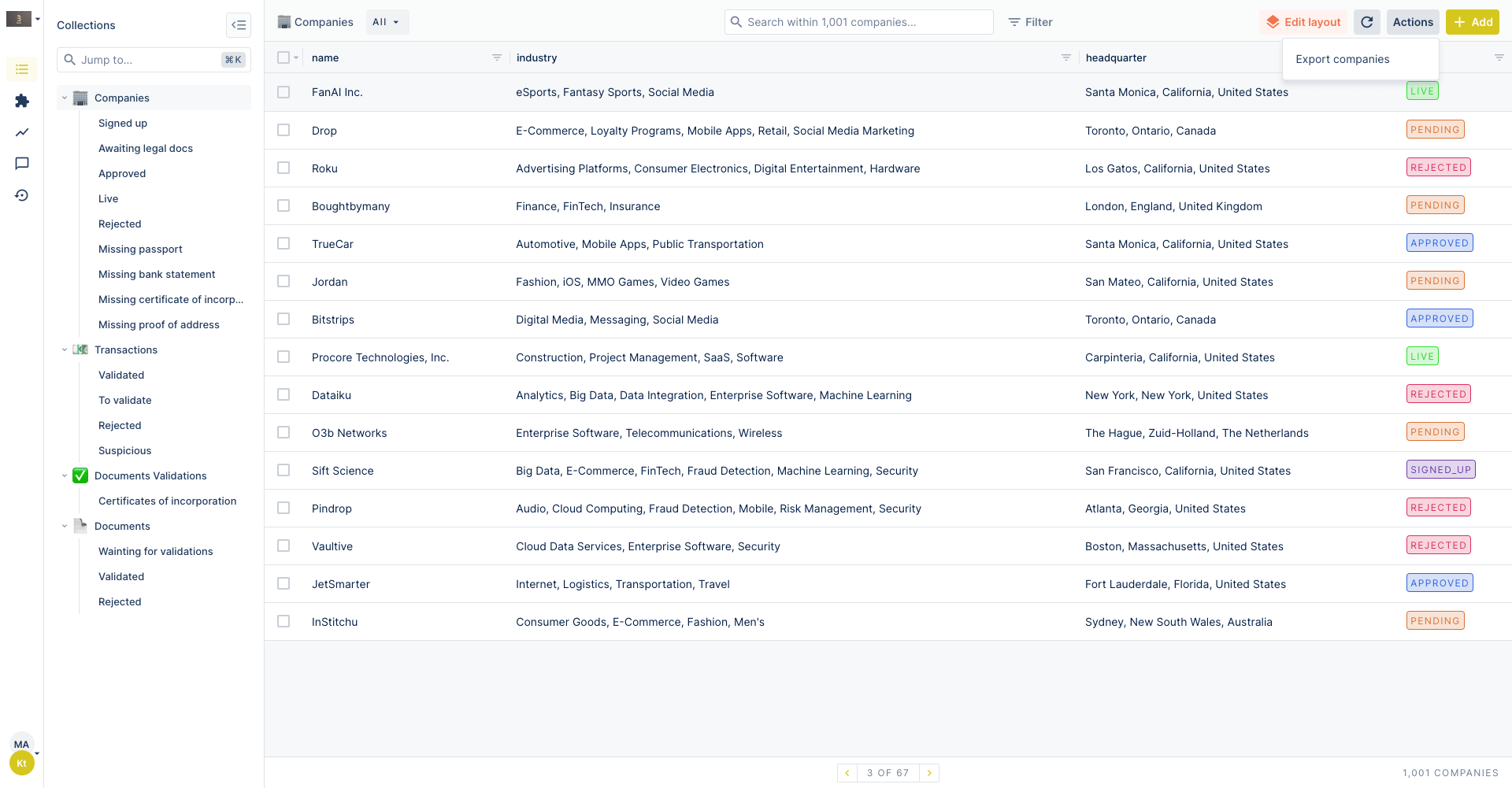This screenshot has width=1512, height=788.
Task: Open the All segment dropdown
Action: pyautogui.click(x=387, y=22)
